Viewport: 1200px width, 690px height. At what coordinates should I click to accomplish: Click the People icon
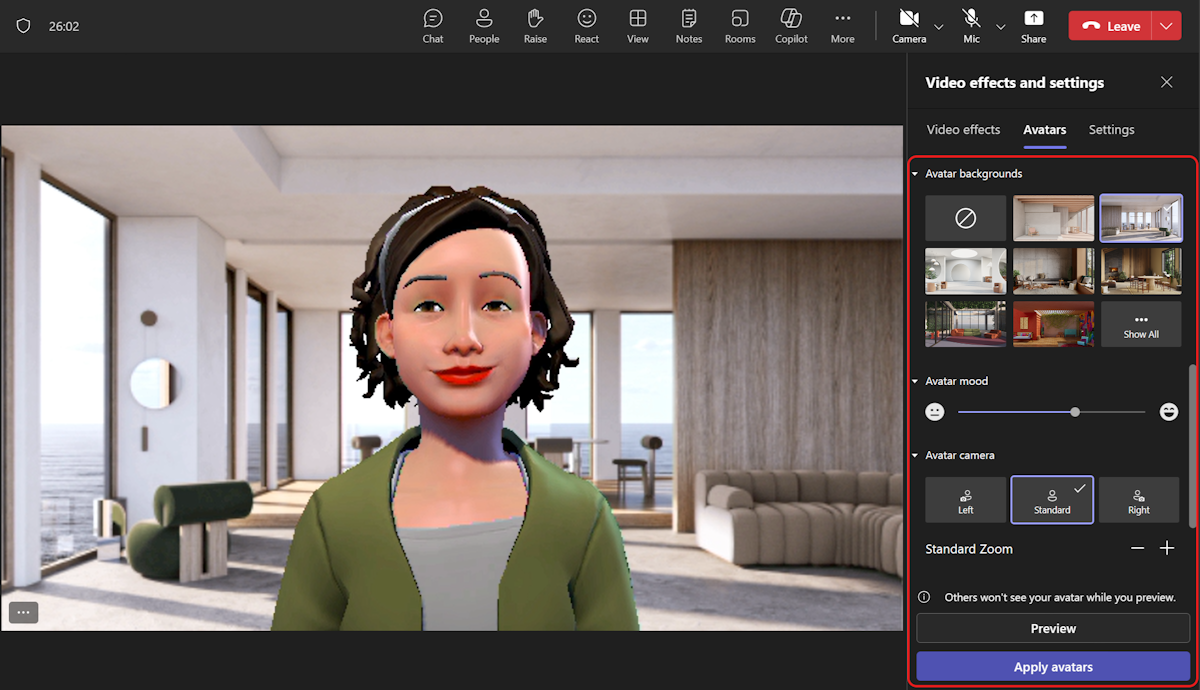pyautogui.click(x=484, y=25)
